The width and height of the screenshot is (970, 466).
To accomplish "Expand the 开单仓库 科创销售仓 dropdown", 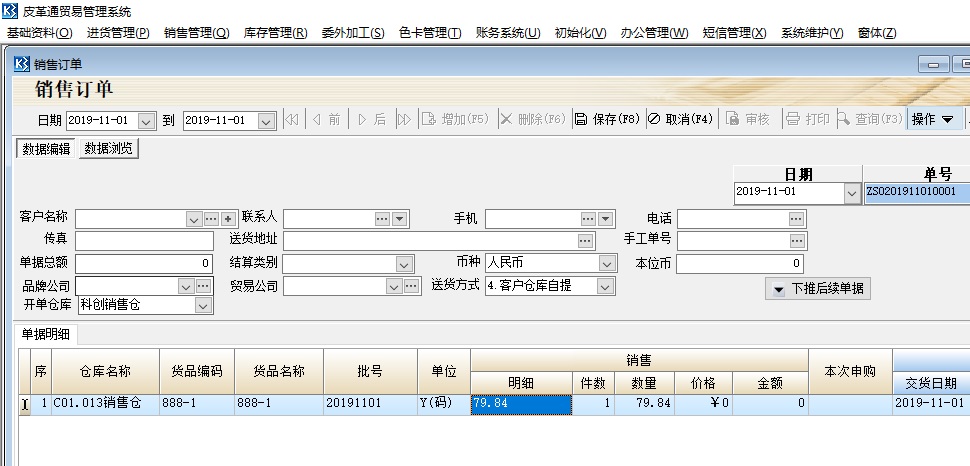I will (x=202, y=306).
